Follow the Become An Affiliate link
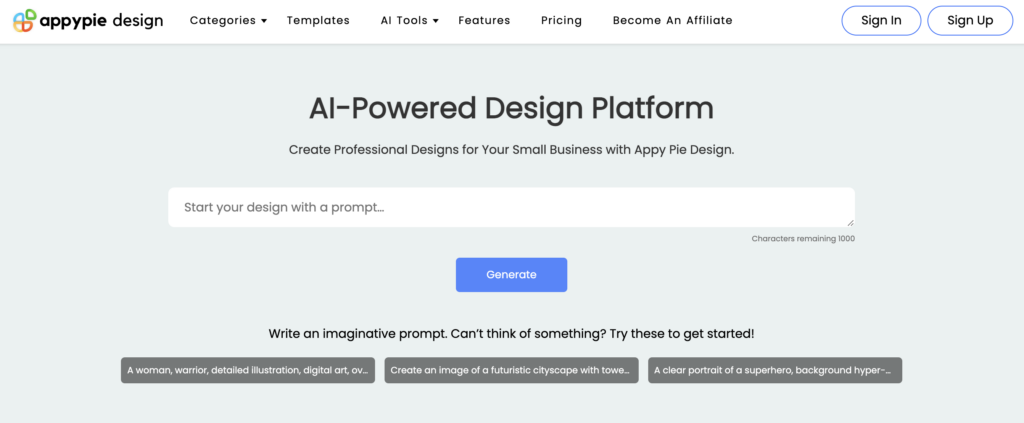The width and height of the screenshot is (1024, 423). [x=672, y=20]
